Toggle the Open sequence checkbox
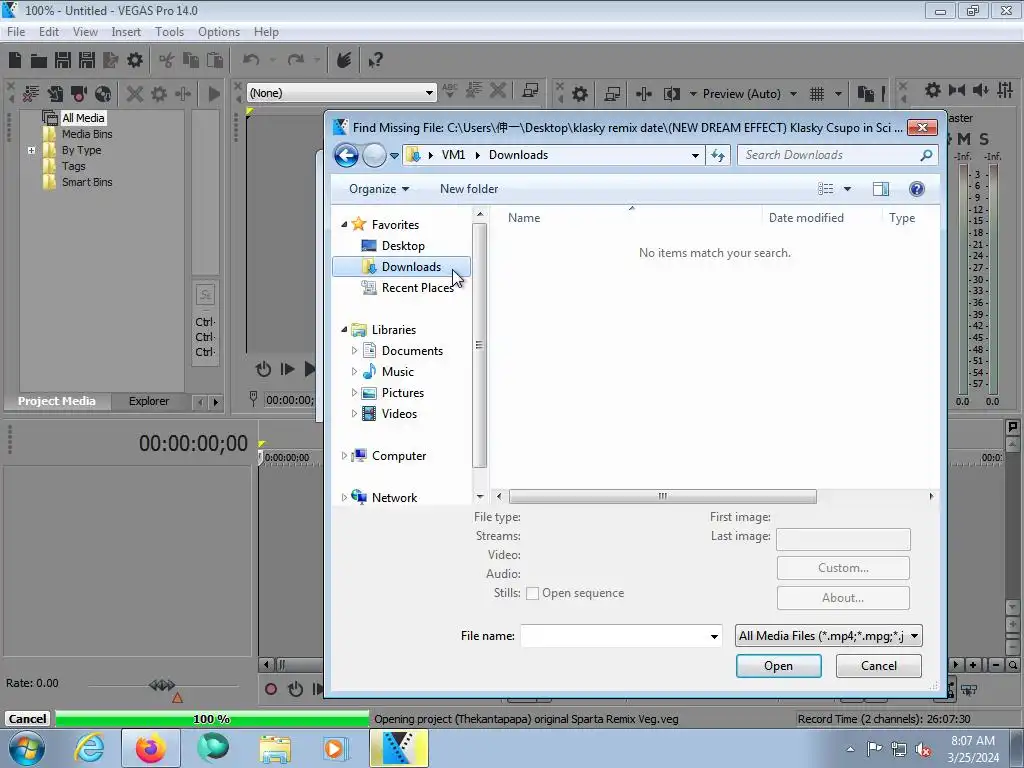Image resolution: width=1024 pixels, height=768 pixels. [x=532, y=593]
